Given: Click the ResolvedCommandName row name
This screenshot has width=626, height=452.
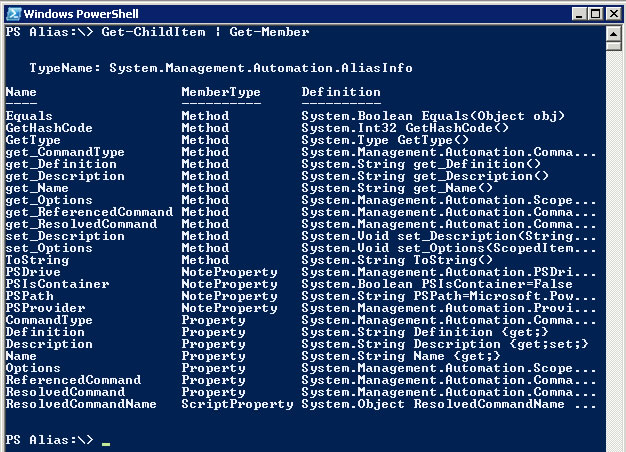Looking at the screenshot, I should click(81, 404).
